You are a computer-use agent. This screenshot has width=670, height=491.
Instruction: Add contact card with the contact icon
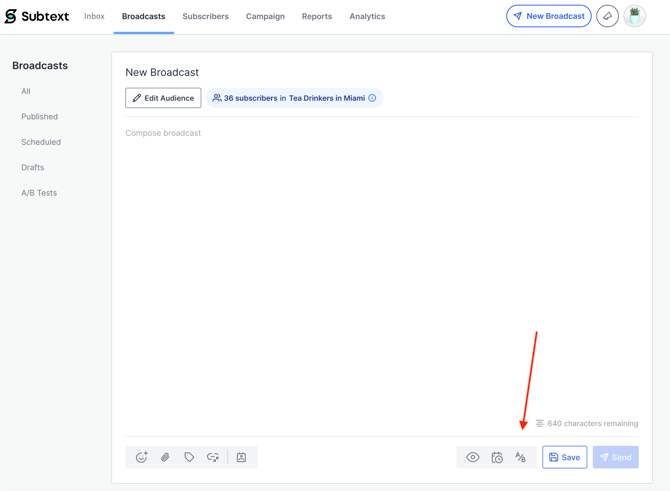pos(241,457)
